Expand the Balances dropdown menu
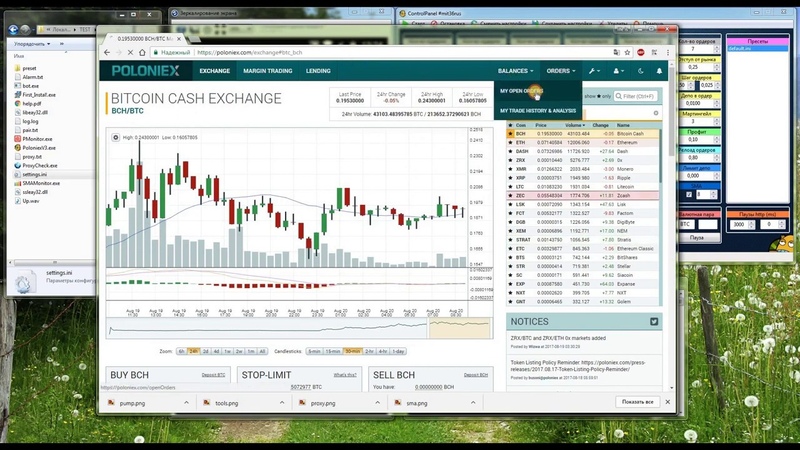 (x=515, y=71)
